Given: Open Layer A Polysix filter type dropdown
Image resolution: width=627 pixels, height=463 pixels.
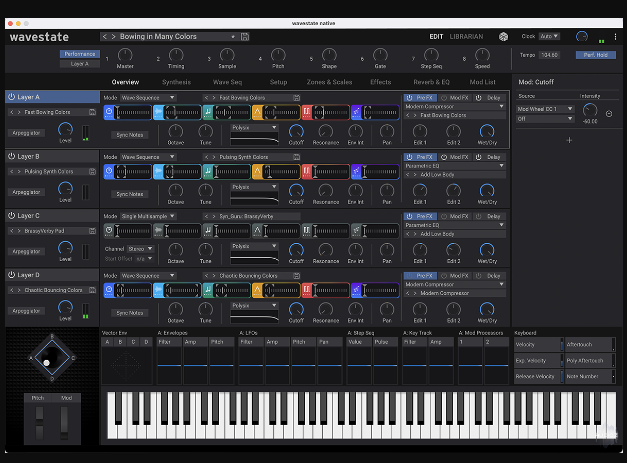Looking at the screenshot, I should 254,128.
